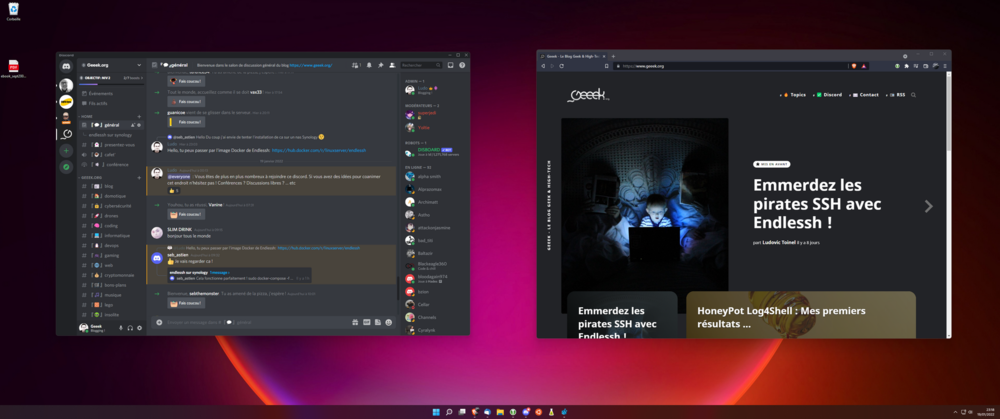This screenshot has height=419, width=1000.
Task: Click browser address bar geeek.org
Action: 740,66
